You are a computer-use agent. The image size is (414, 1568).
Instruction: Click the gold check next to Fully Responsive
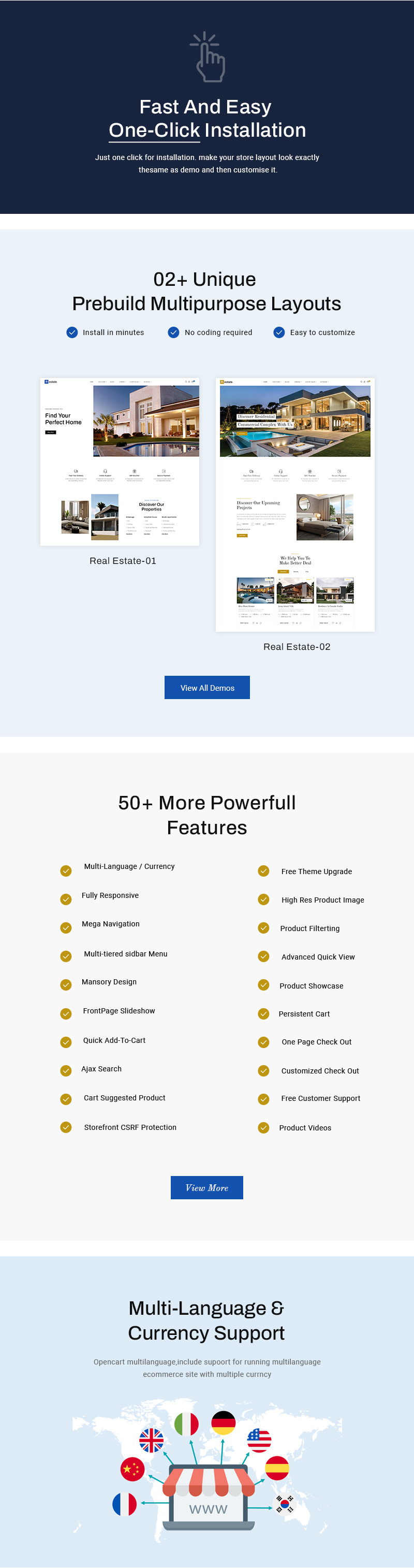pyautogui.click(x=66, y=899)
